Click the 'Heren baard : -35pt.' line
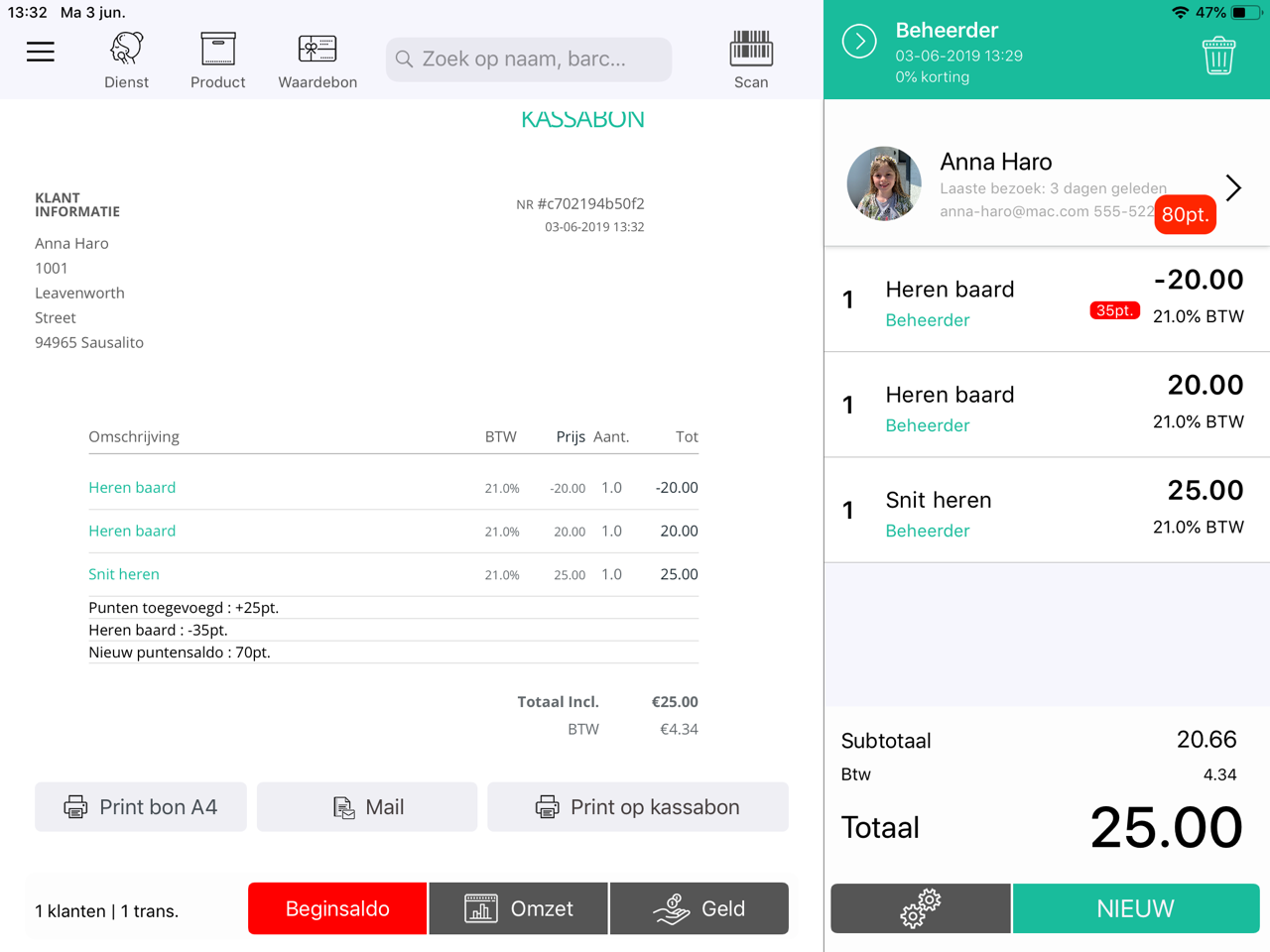1270x952 pixels. tap(158, 631)
